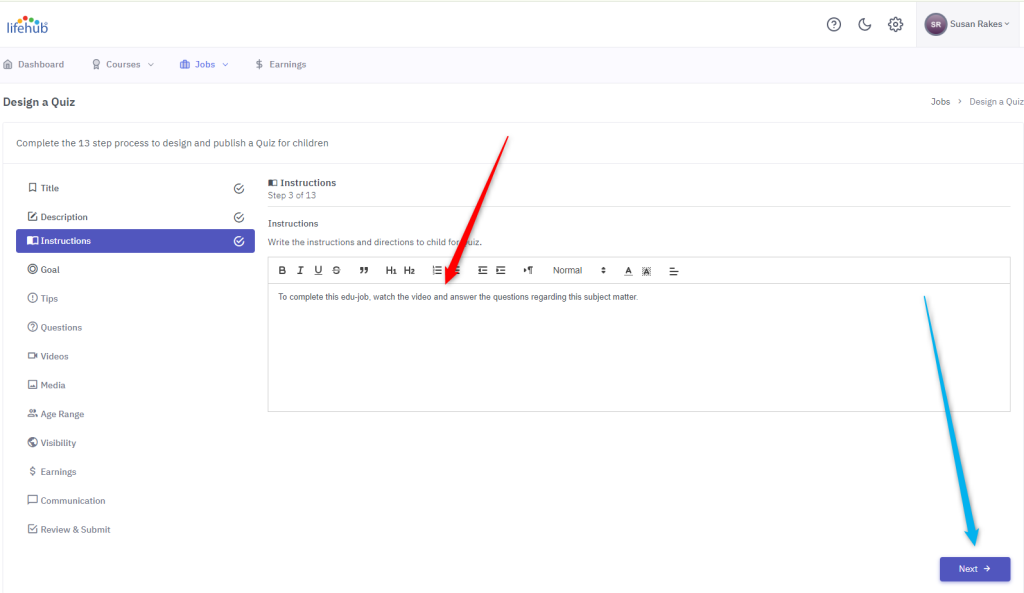Click the SR profile avatar

click(936, 24)
